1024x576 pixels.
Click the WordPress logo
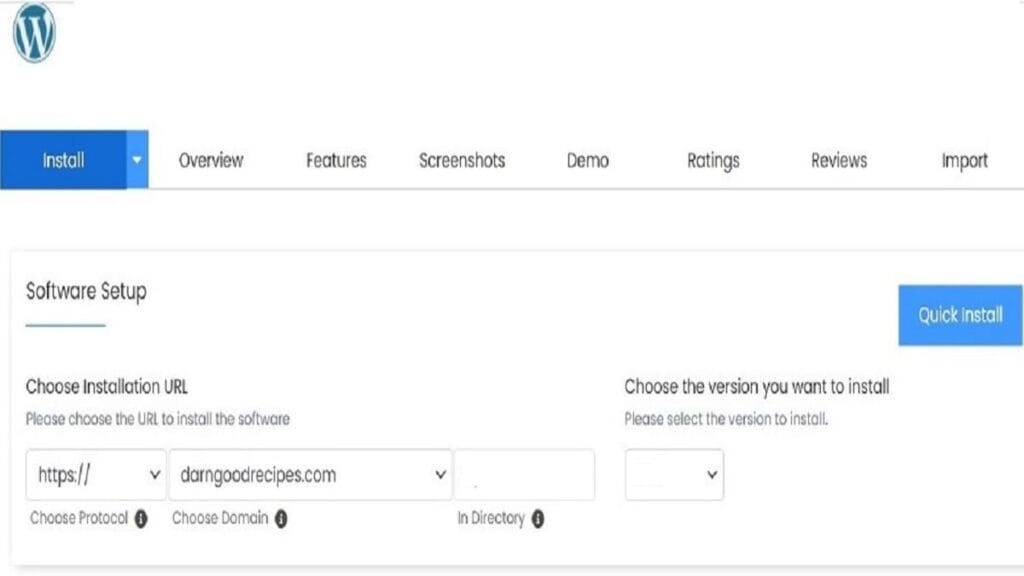pyautogui.click(x=33, y=33)
